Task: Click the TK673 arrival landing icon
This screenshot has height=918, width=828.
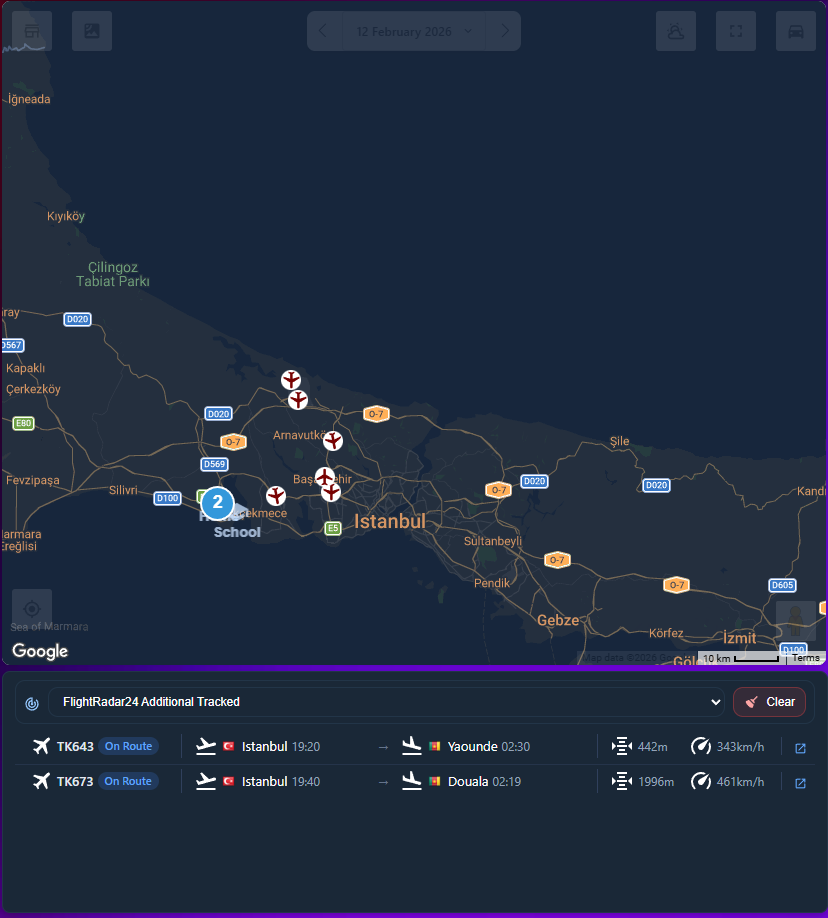Action: pos(412,781)
